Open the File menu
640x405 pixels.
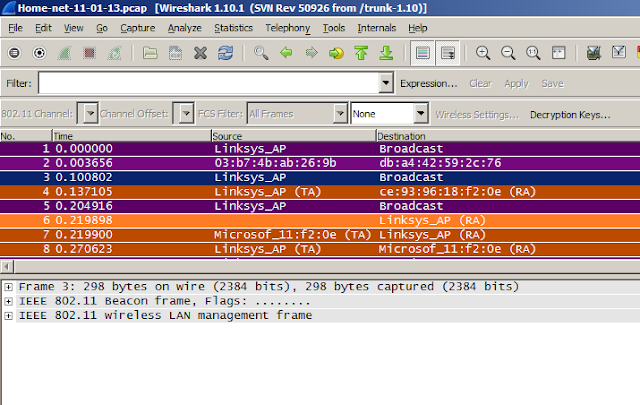[x=16, y=28]
